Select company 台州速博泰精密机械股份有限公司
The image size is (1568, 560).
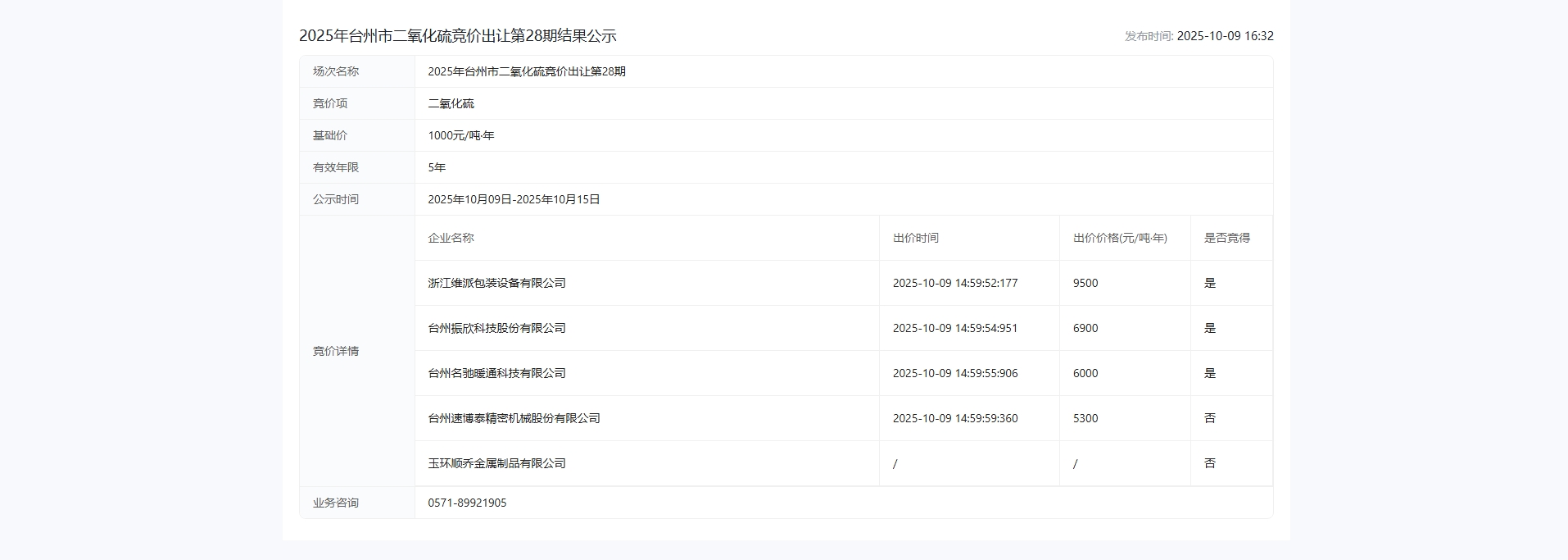click(514, 418)
